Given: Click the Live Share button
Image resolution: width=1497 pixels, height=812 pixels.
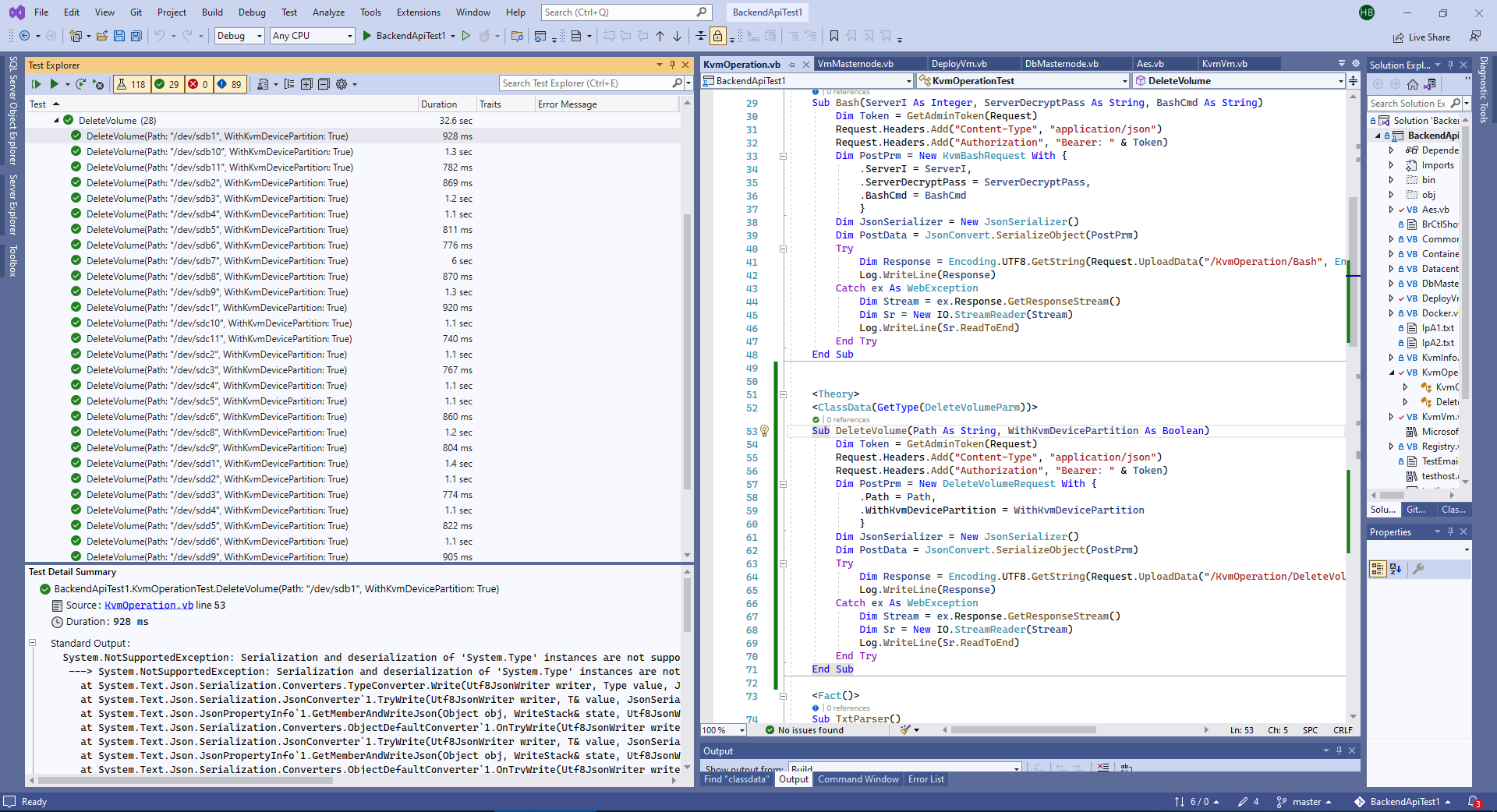Looking at the screenshot, I should [1422, 37].
